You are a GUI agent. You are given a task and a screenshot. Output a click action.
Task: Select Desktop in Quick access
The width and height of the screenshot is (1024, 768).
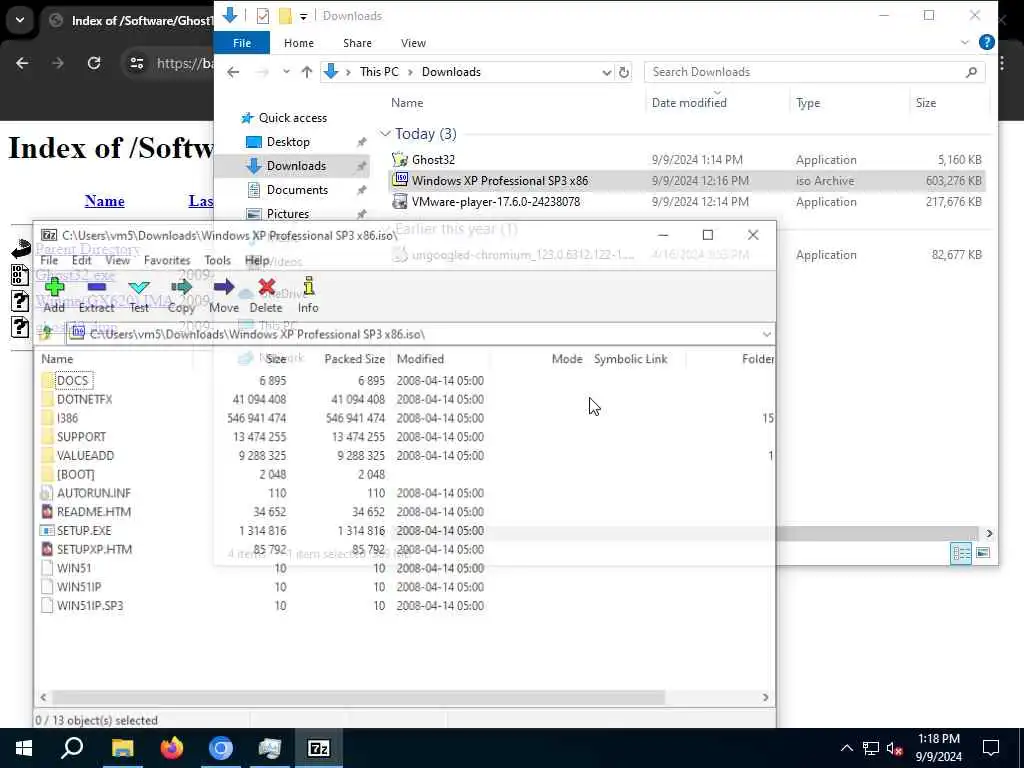[x=288, y=142]
